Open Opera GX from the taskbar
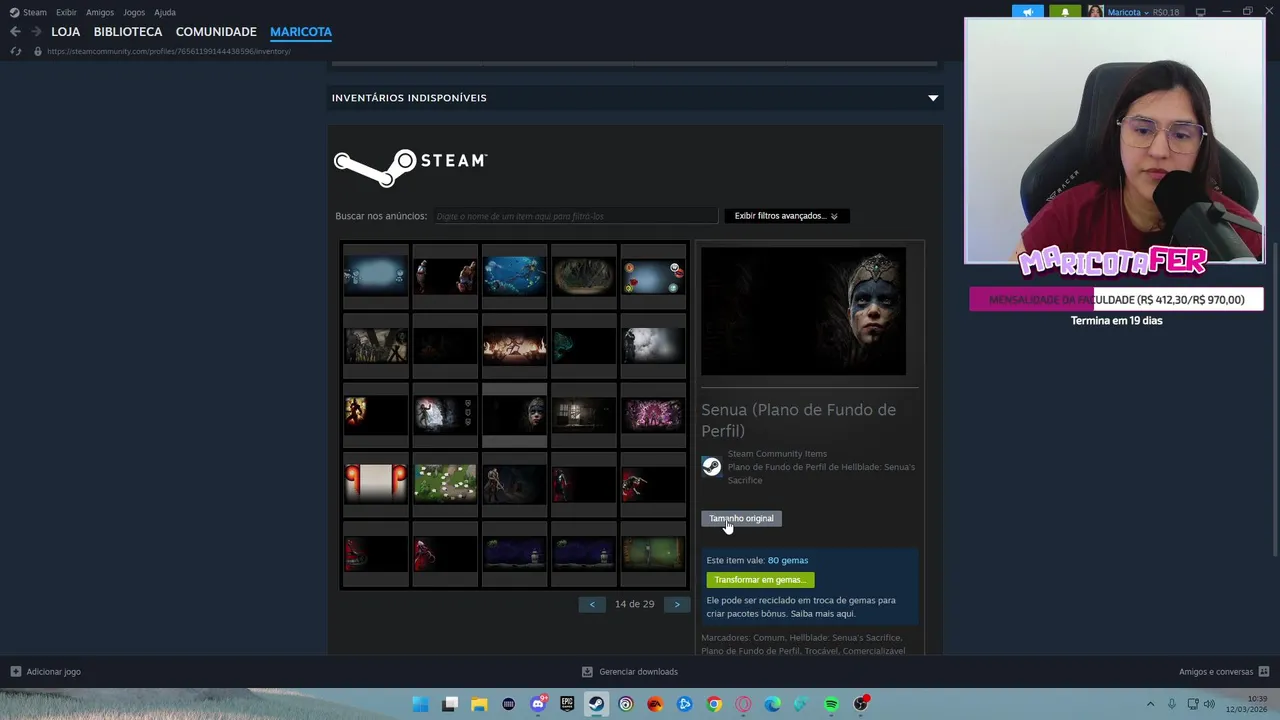 click(x=743, y=704)
